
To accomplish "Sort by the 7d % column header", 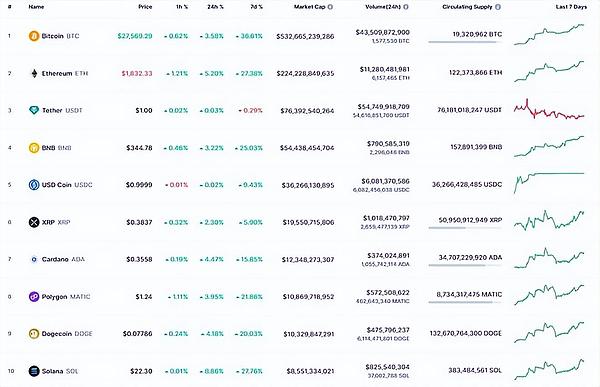I will 256,7.
